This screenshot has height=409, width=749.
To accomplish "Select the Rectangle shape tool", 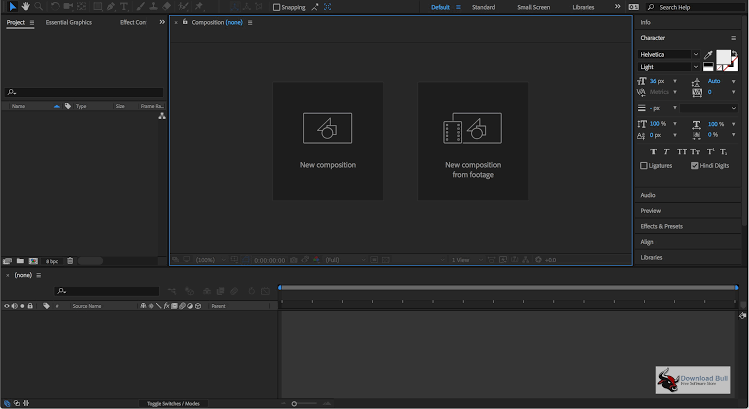I will (x=97, y=7).
